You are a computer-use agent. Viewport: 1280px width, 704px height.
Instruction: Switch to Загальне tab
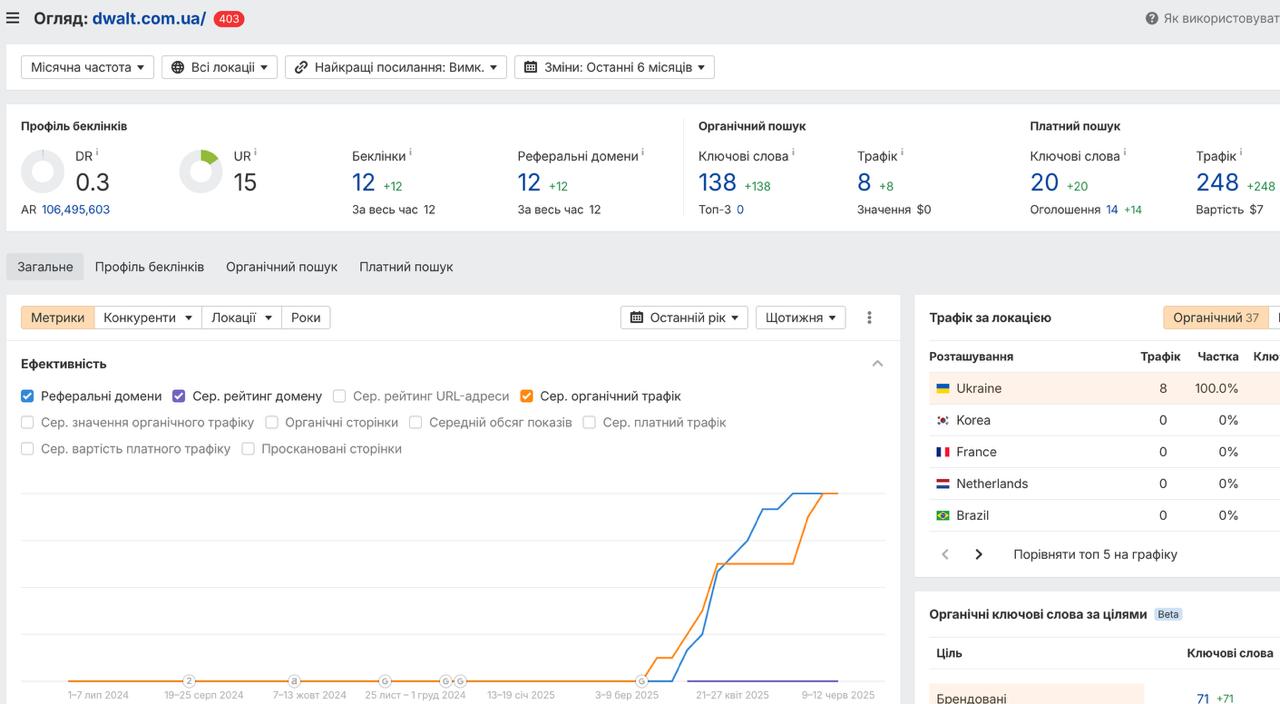tap(45, 267)
